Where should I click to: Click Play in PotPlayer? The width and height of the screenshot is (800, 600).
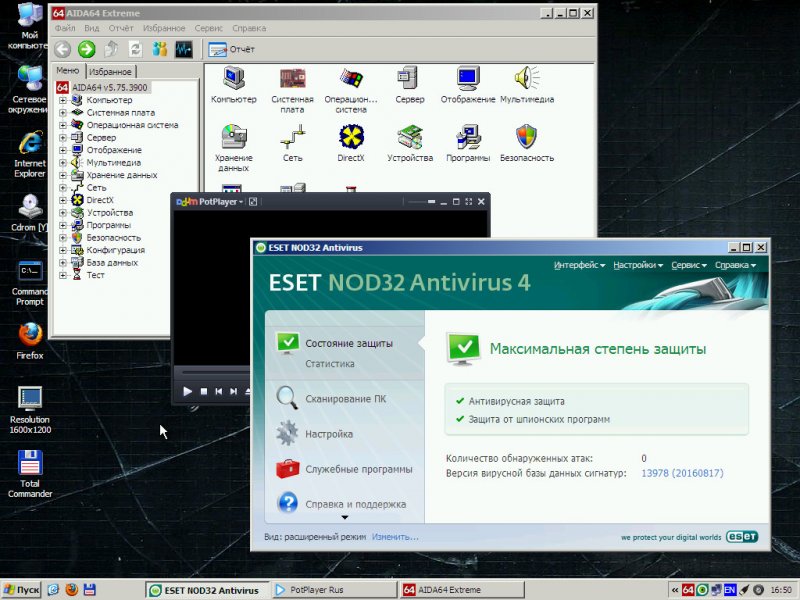(187, 391)
